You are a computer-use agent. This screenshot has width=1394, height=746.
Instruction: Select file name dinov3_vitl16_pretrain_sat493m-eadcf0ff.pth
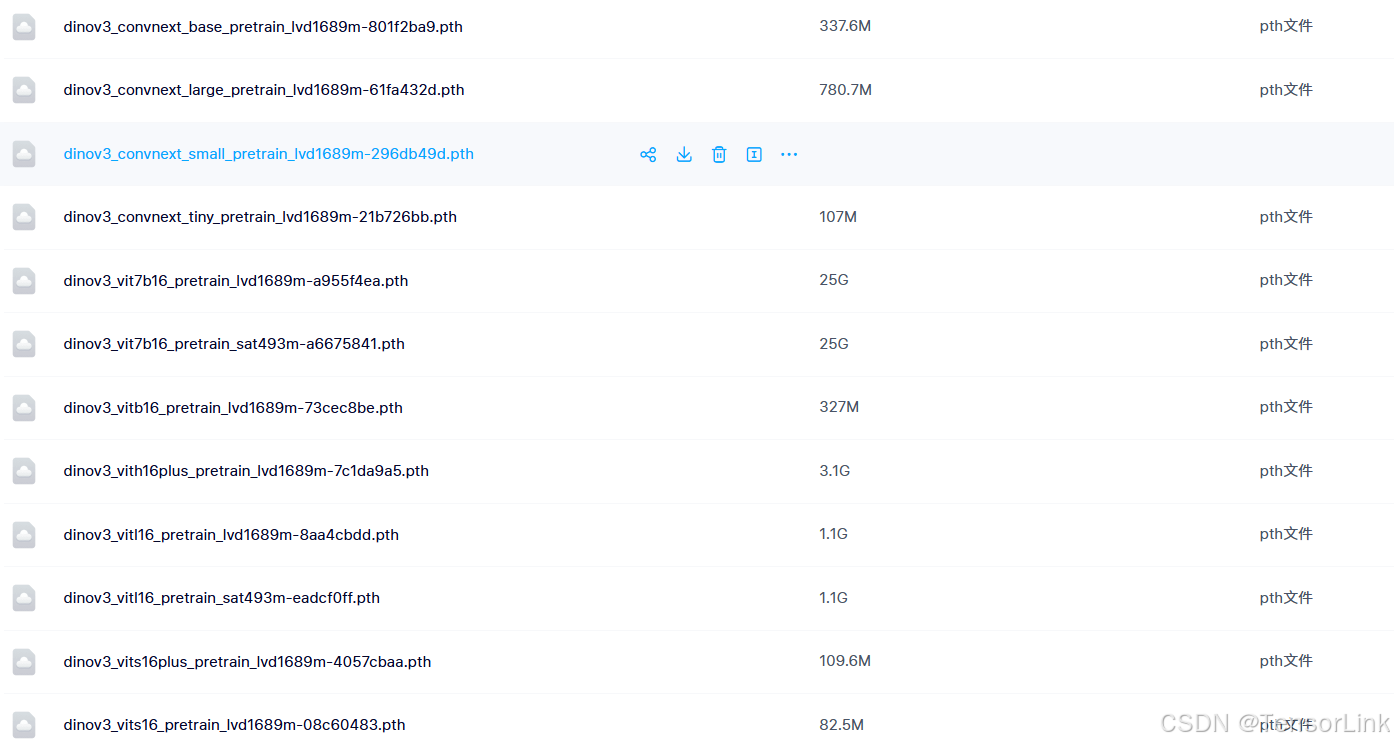(x=222, y=598)
